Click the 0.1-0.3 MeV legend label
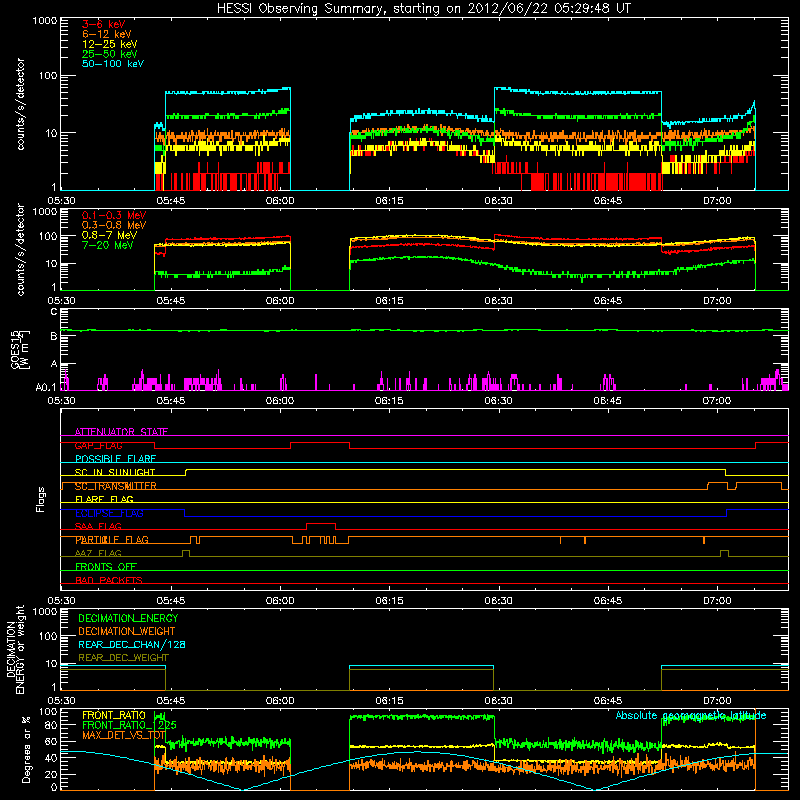 [x=114, y=215]
